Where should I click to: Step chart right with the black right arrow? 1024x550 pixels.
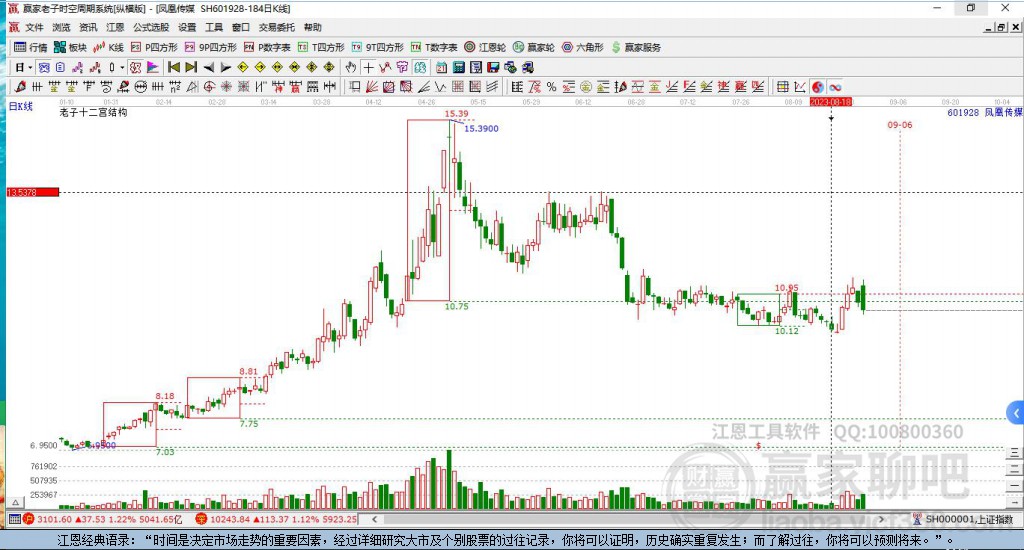click(x=225, y=67)
